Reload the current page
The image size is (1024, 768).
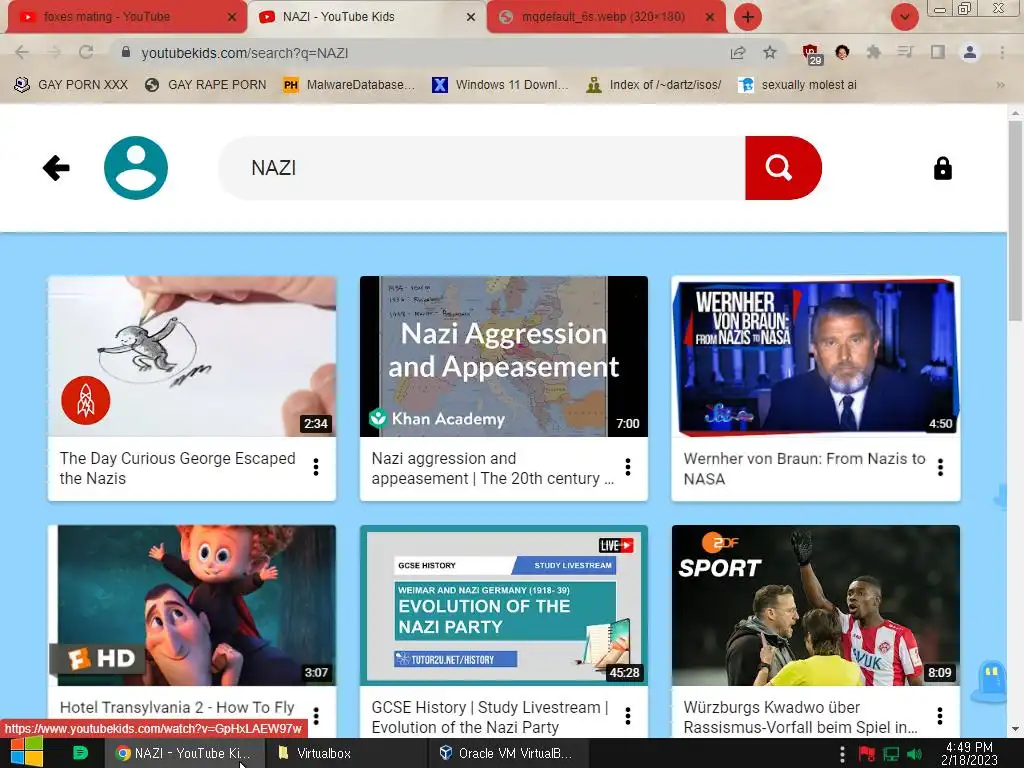click(x=86, y=52)
